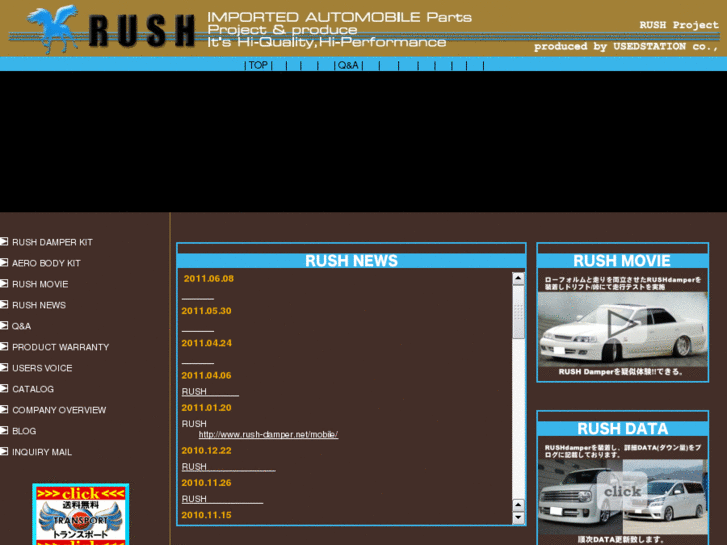Click 'produced by USEDSTATION co.,' text

626,46
